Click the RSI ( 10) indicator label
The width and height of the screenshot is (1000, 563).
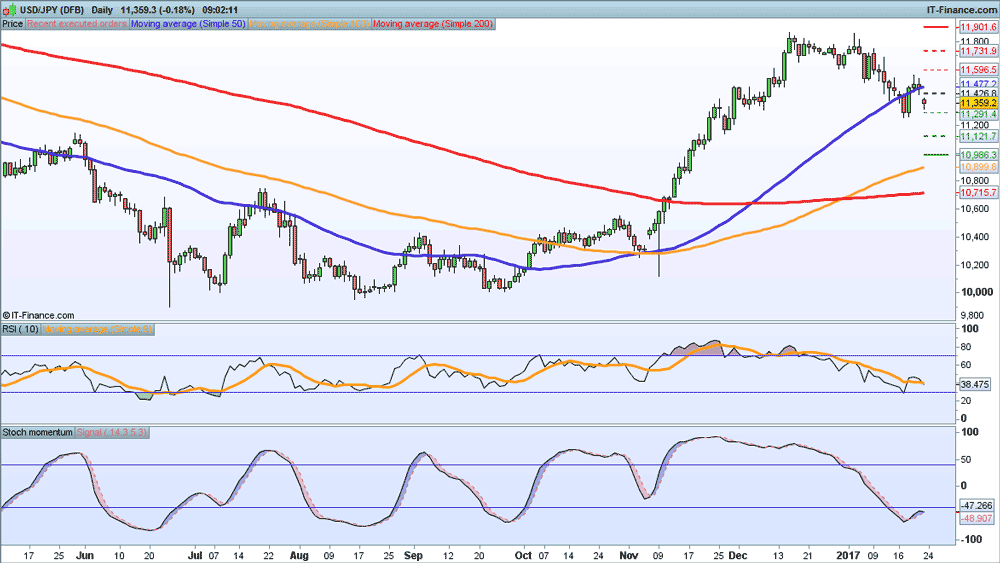[x=20, y=330]
